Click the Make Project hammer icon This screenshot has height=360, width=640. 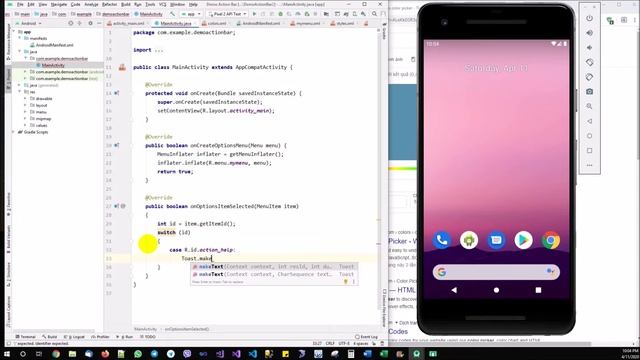pyautogui.click(x=173, y=14)
